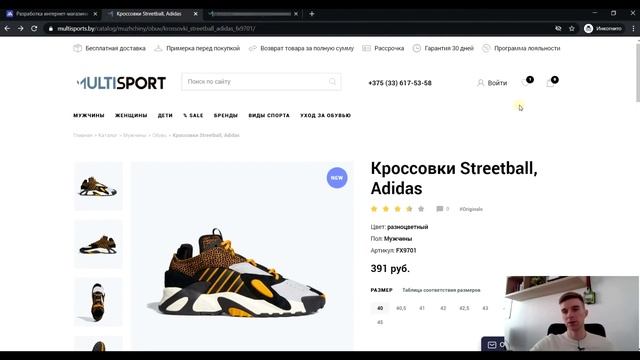Viewport: 640px width, 360px height.
Task: Select second sneaker thumbnail
Action: pyautogui.click(x=98, y=244)
